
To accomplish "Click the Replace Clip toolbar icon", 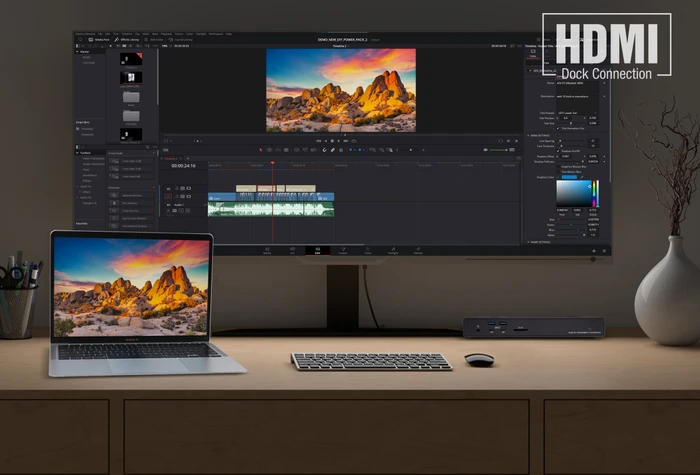I will pyautogui.click(x=313, y=150).
